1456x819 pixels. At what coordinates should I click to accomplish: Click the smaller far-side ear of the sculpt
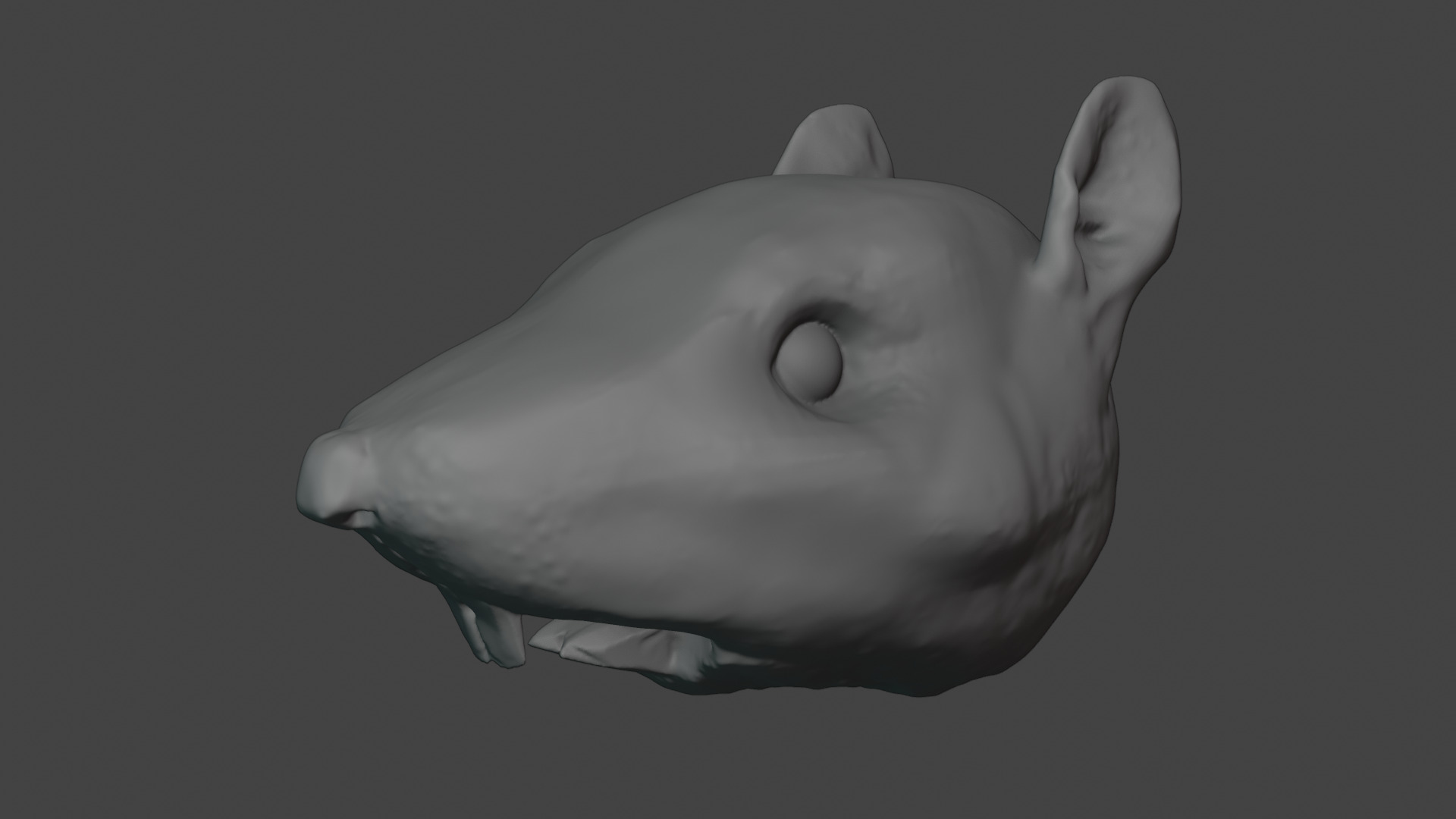834,143
